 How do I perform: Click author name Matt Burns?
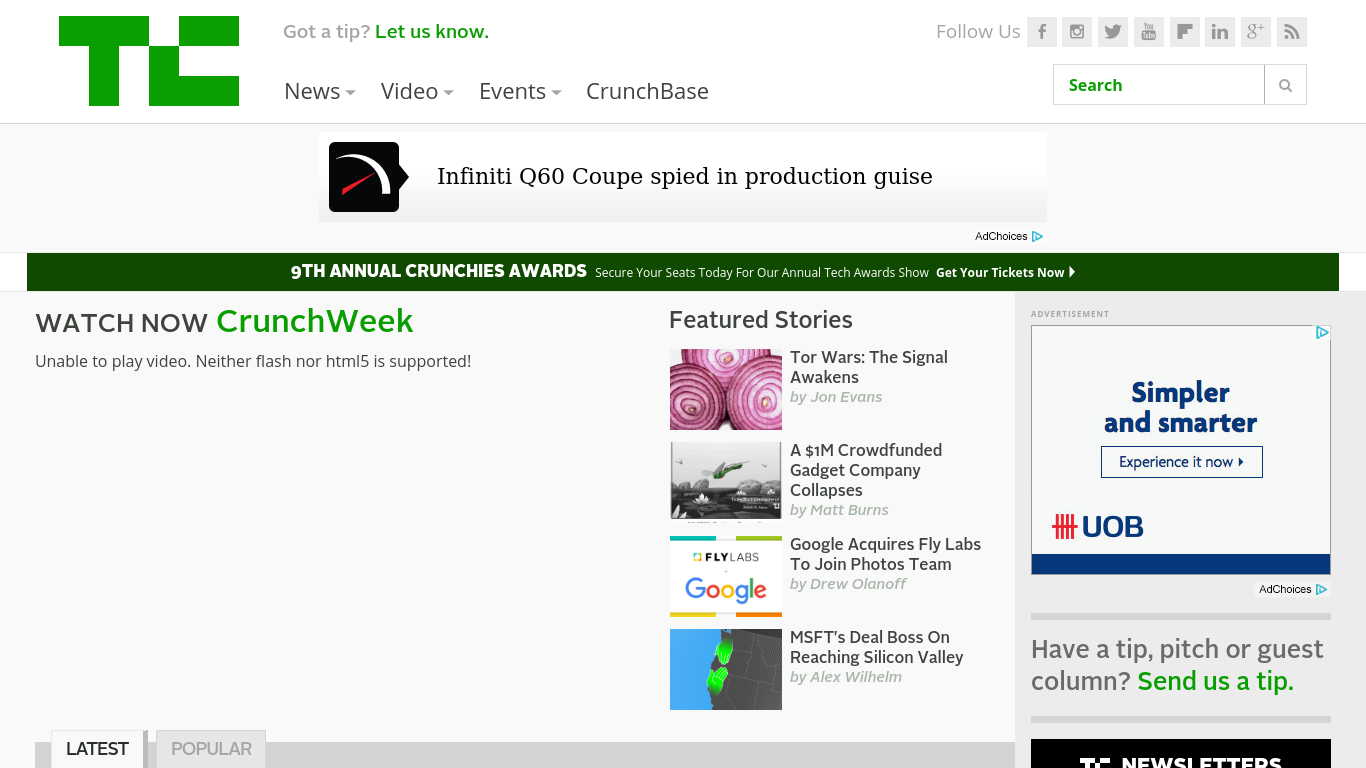click(x=849, y=510)
